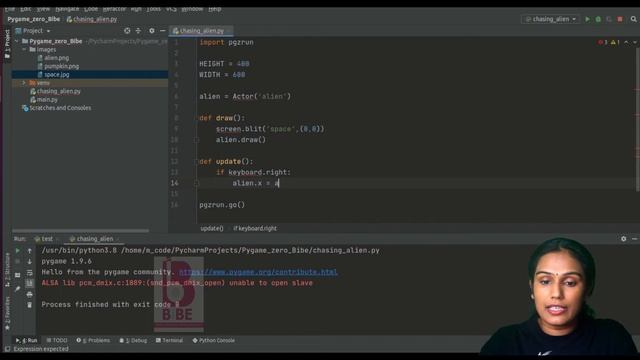This screenshot has width=640, height=360.
Task: Select the chasing_alien.py editor tab
Action: (202, 31)
